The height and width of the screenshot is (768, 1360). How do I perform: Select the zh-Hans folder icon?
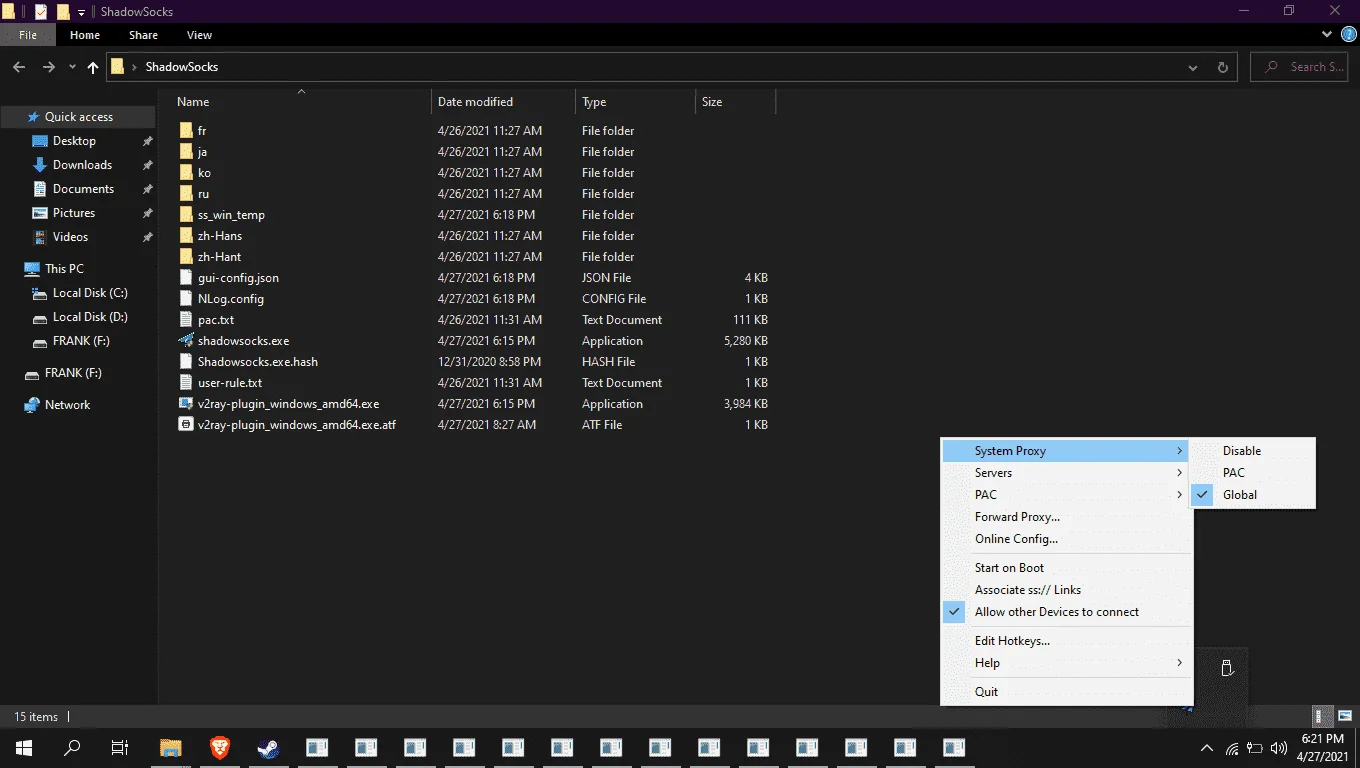[185, 236]
